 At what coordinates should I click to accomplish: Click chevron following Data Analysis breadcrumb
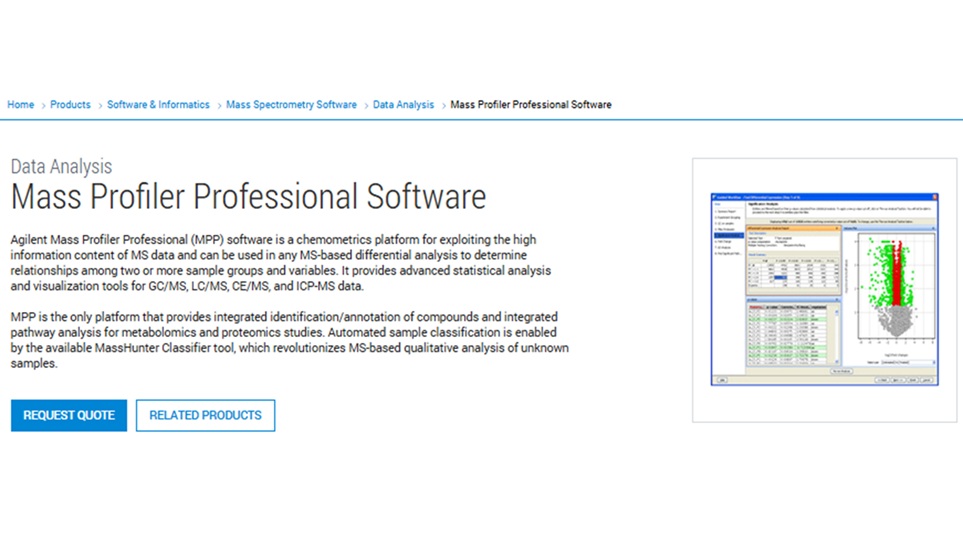[x=443, y=106]
